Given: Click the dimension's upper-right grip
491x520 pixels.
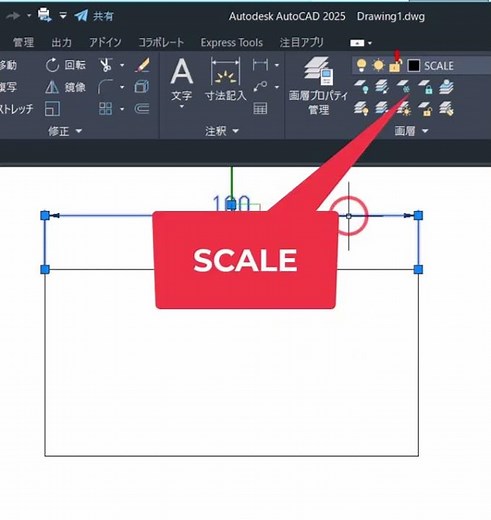Looking at the screenshot, I should pos(418,215).
